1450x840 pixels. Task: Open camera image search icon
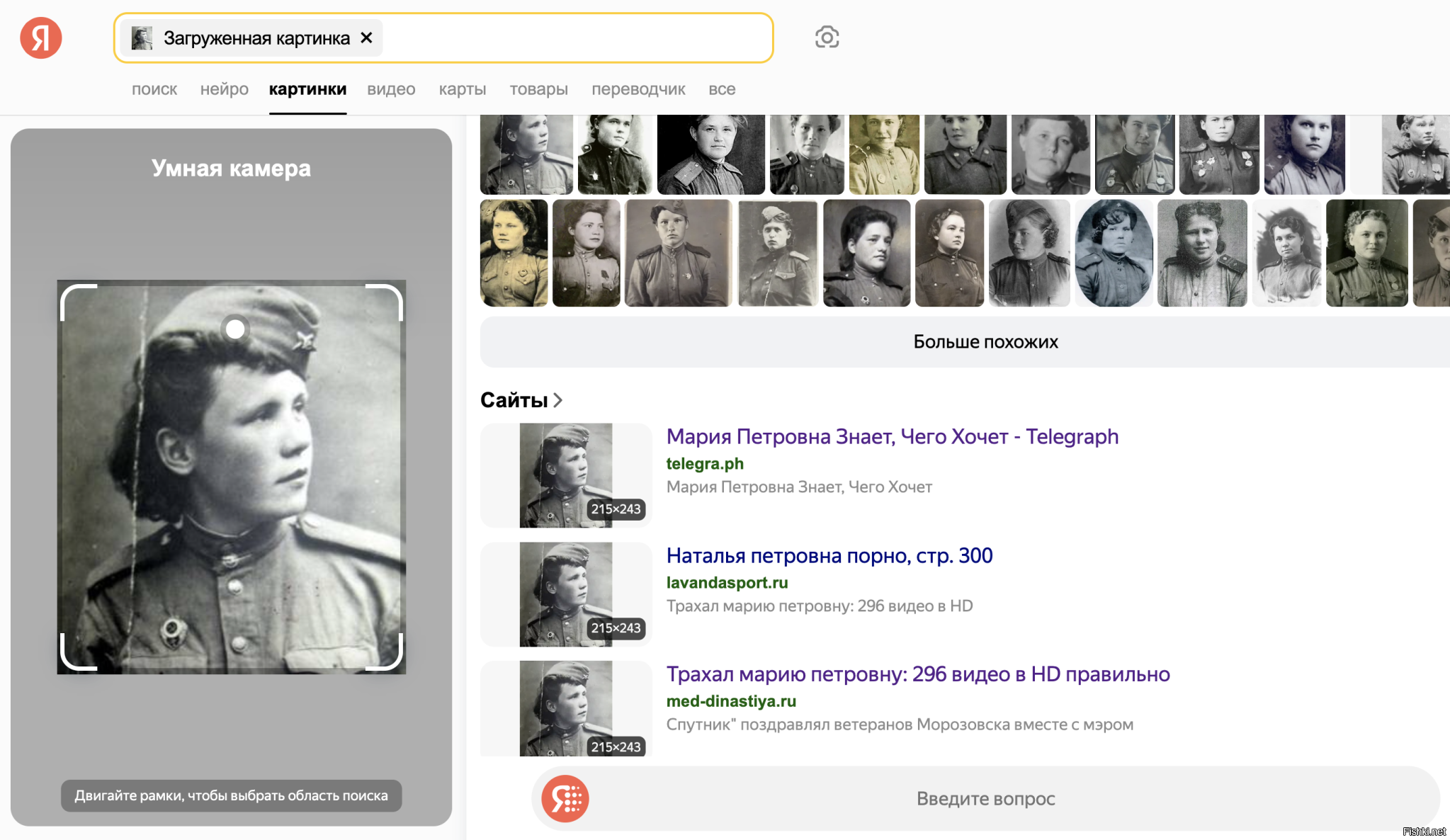click(x=827, y=37)
